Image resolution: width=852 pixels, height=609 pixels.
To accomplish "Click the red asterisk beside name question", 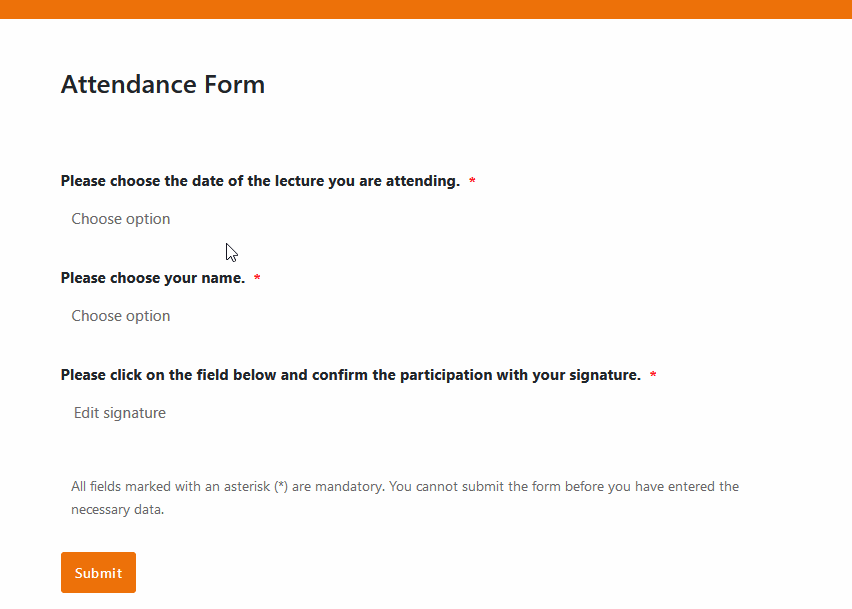I will click(258, 278).
